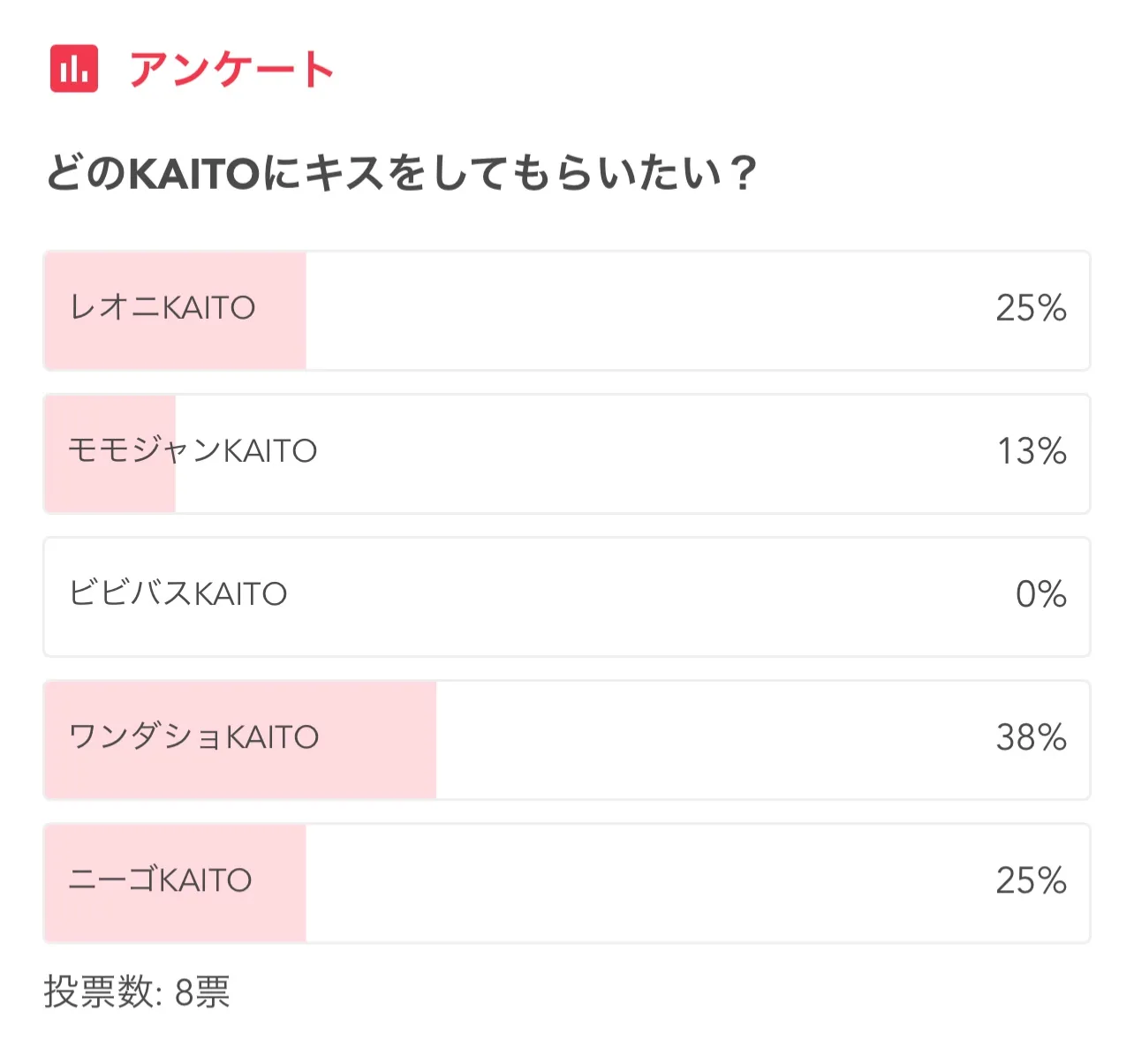Vote for the ワンダショKAITO option label
Screen dimensions: 1134x1064
point(193,737)
